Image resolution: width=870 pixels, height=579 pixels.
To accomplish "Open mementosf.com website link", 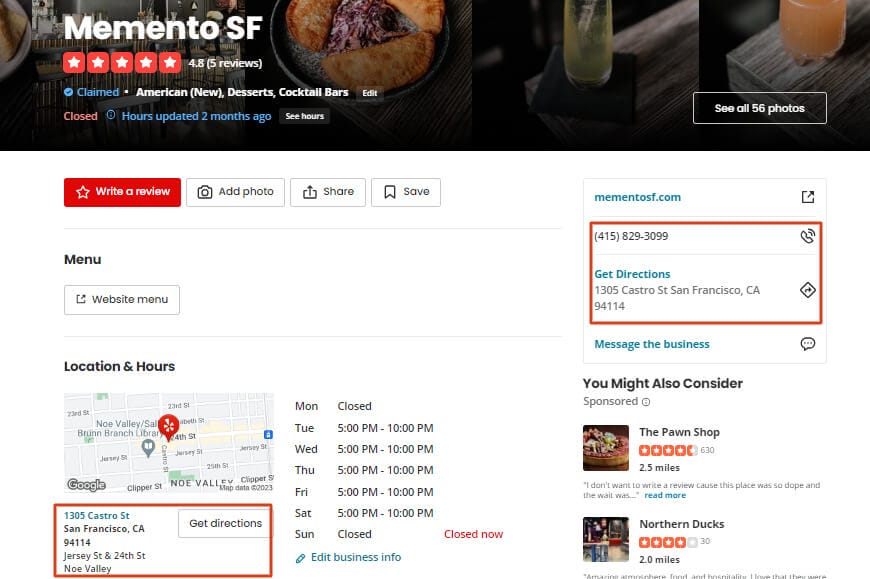I will [638, 197].
